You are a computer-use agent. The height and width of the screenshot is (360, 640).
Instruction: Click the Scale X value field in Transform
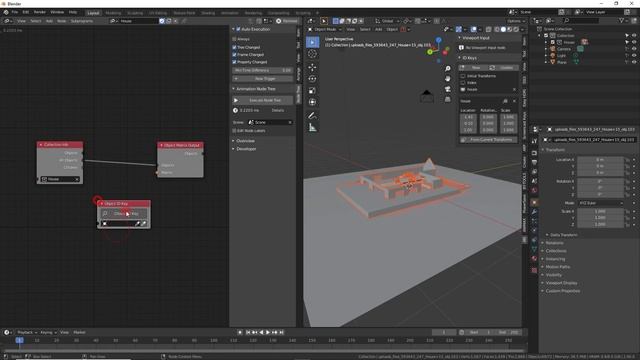(600, 211)
